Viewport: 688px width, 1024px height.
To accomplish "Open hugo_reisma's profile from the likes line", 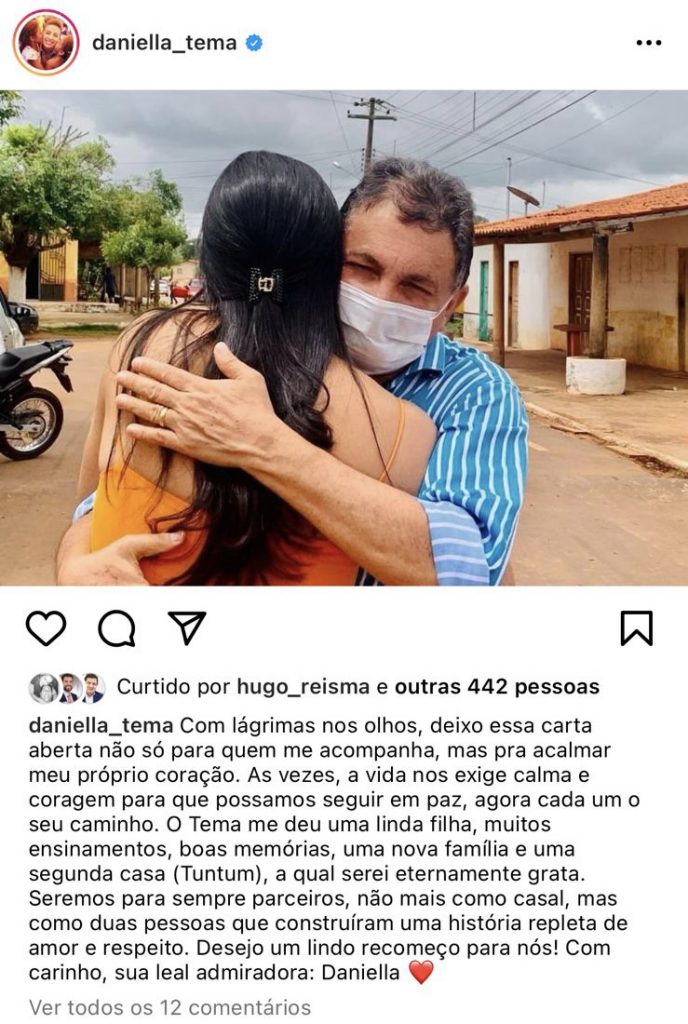I will pos(303,687).
